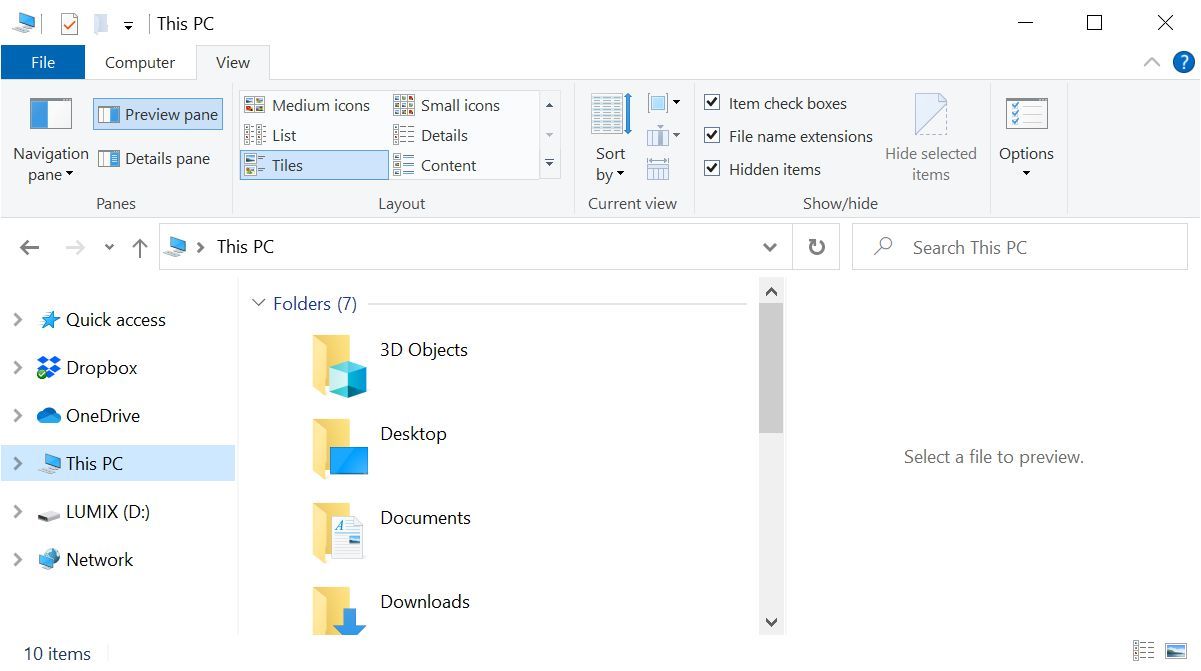Switch to details view using status bar icon
The height and width of the screenshot is (671, 1201).
(1145, 650)
